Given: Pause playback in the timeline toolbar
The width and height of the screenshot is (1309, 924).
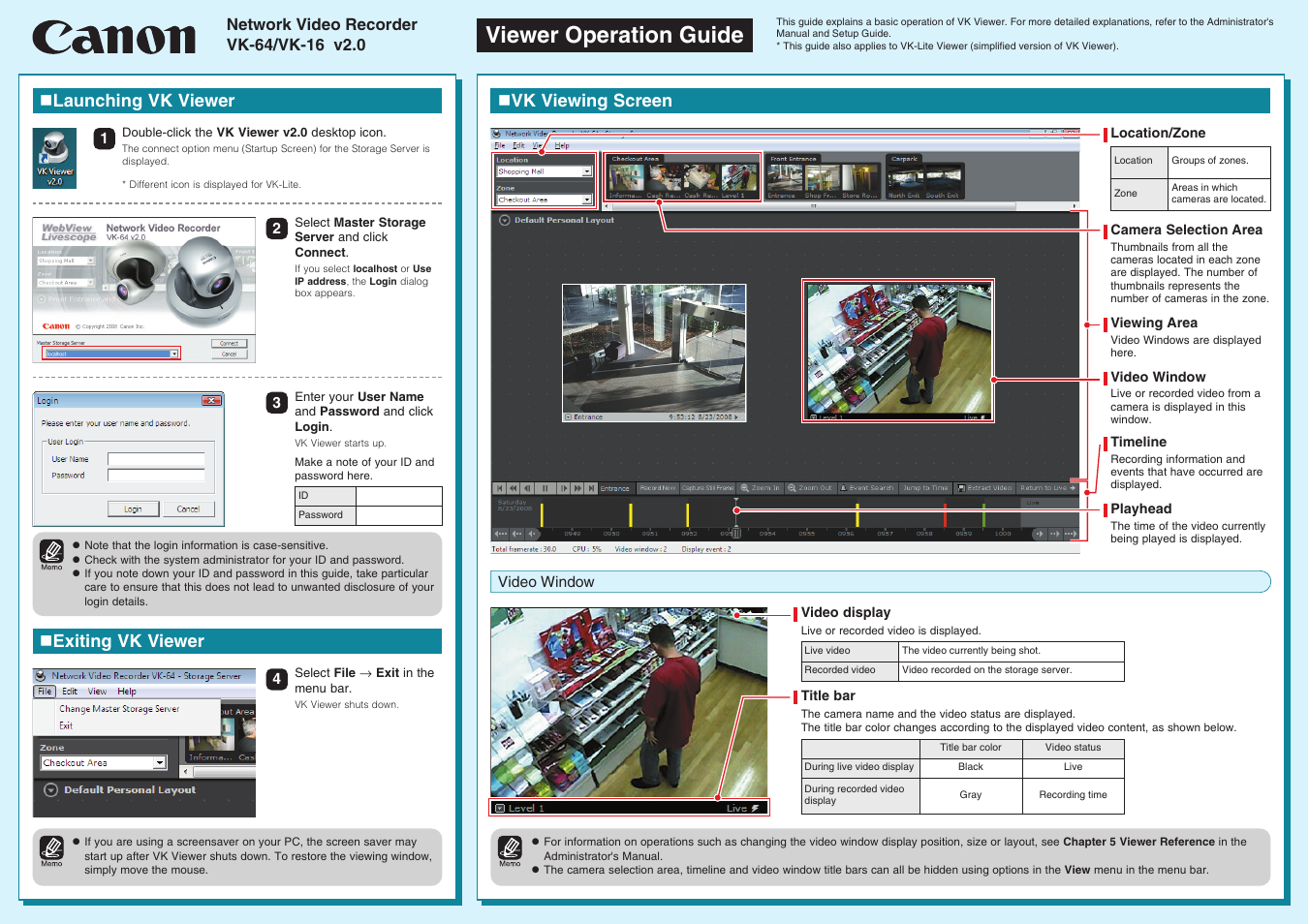Looking at the screenshot, I should tap(545, 488).
